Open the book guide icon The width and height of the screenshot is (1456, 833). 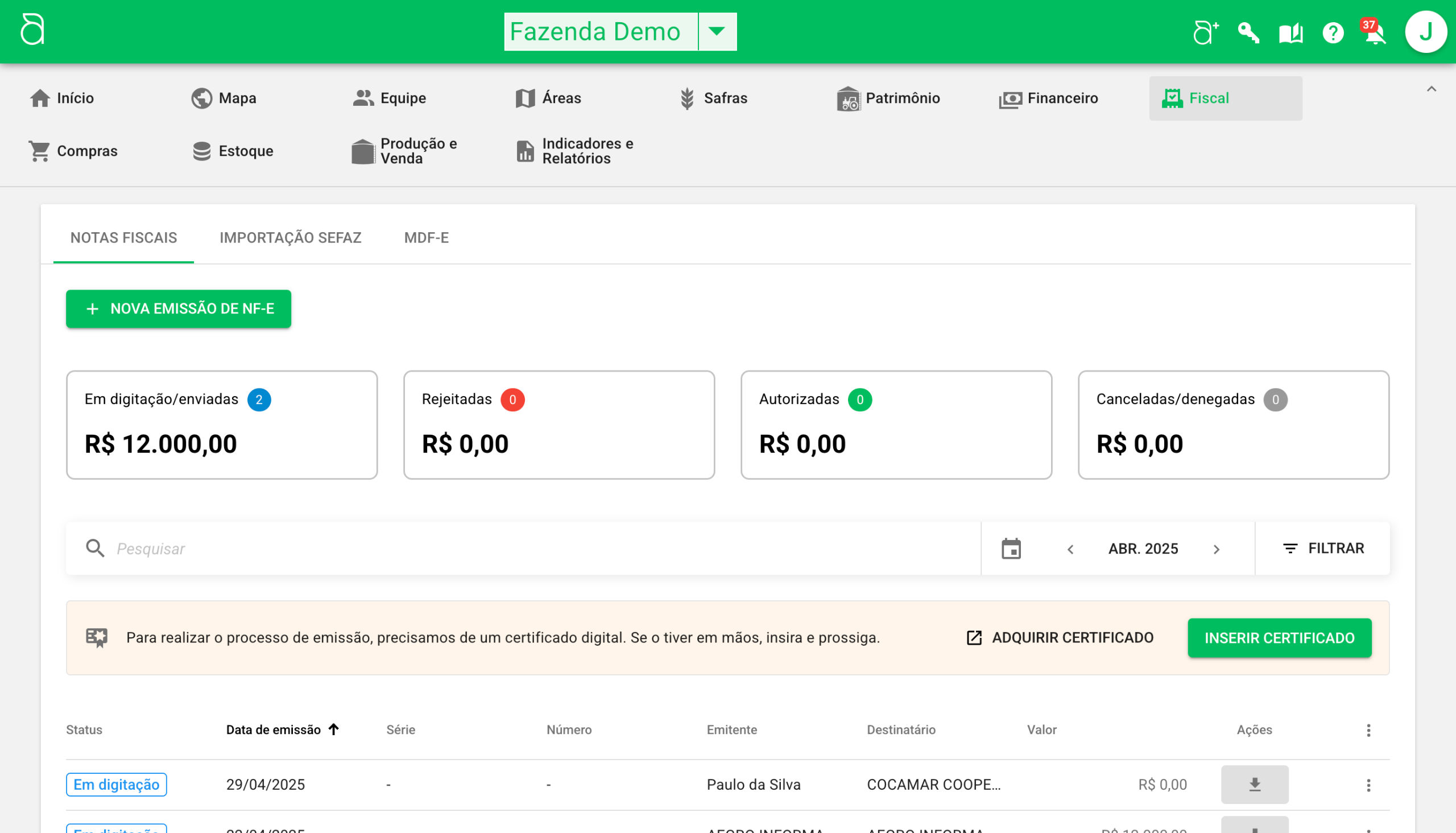1290,33
